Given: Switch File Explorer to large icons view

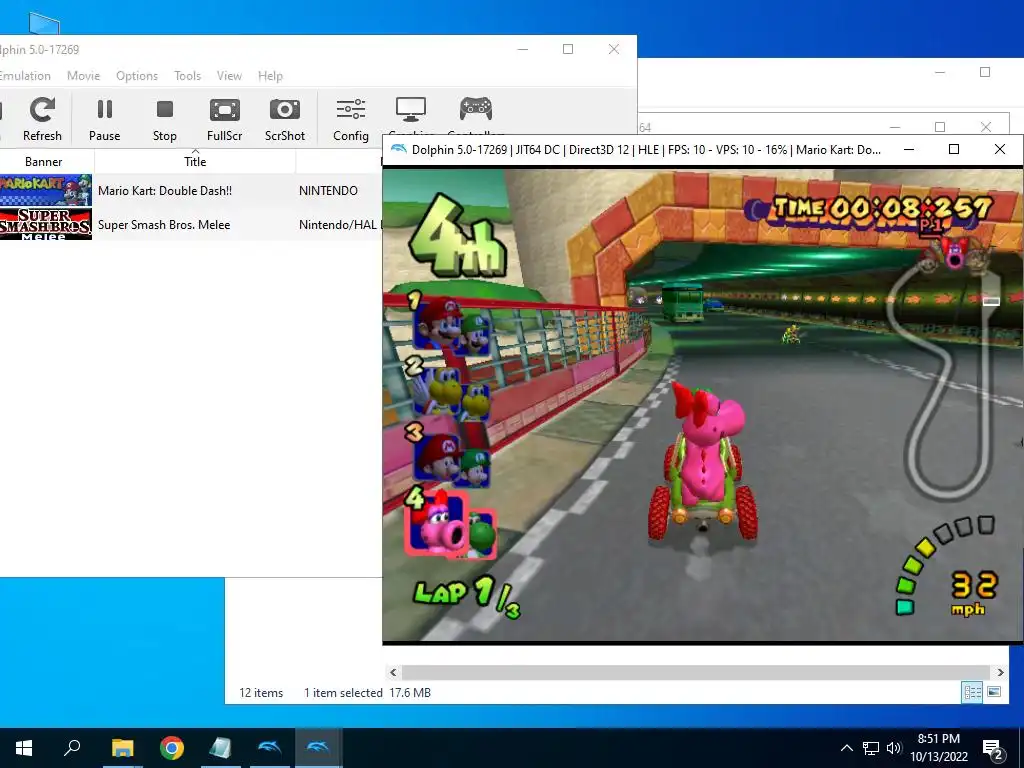Looking at the screenshot, I should point(994,692).
